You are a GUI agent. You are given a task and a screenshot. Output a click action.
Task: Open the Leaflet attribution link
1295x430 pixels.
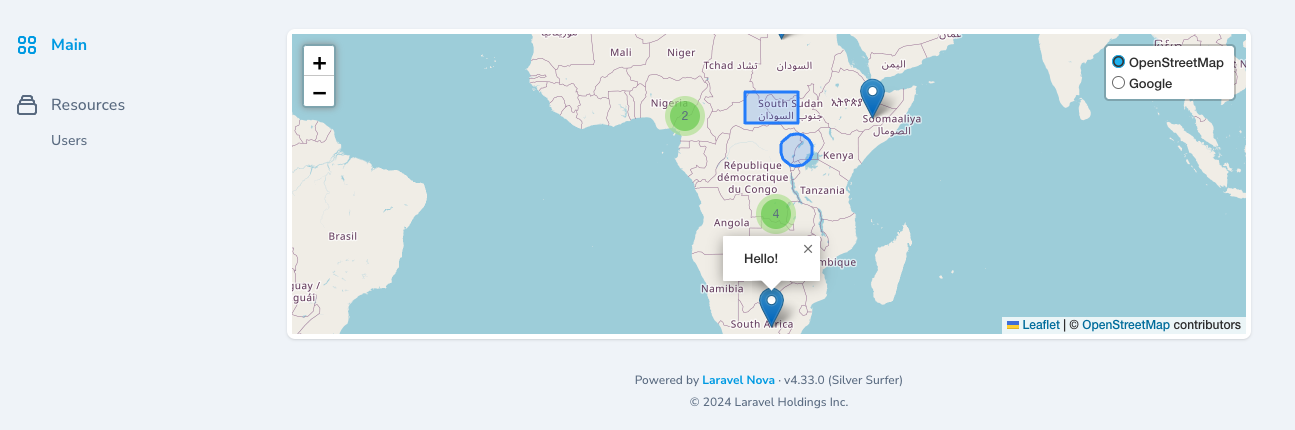[x=1040, y=325]
